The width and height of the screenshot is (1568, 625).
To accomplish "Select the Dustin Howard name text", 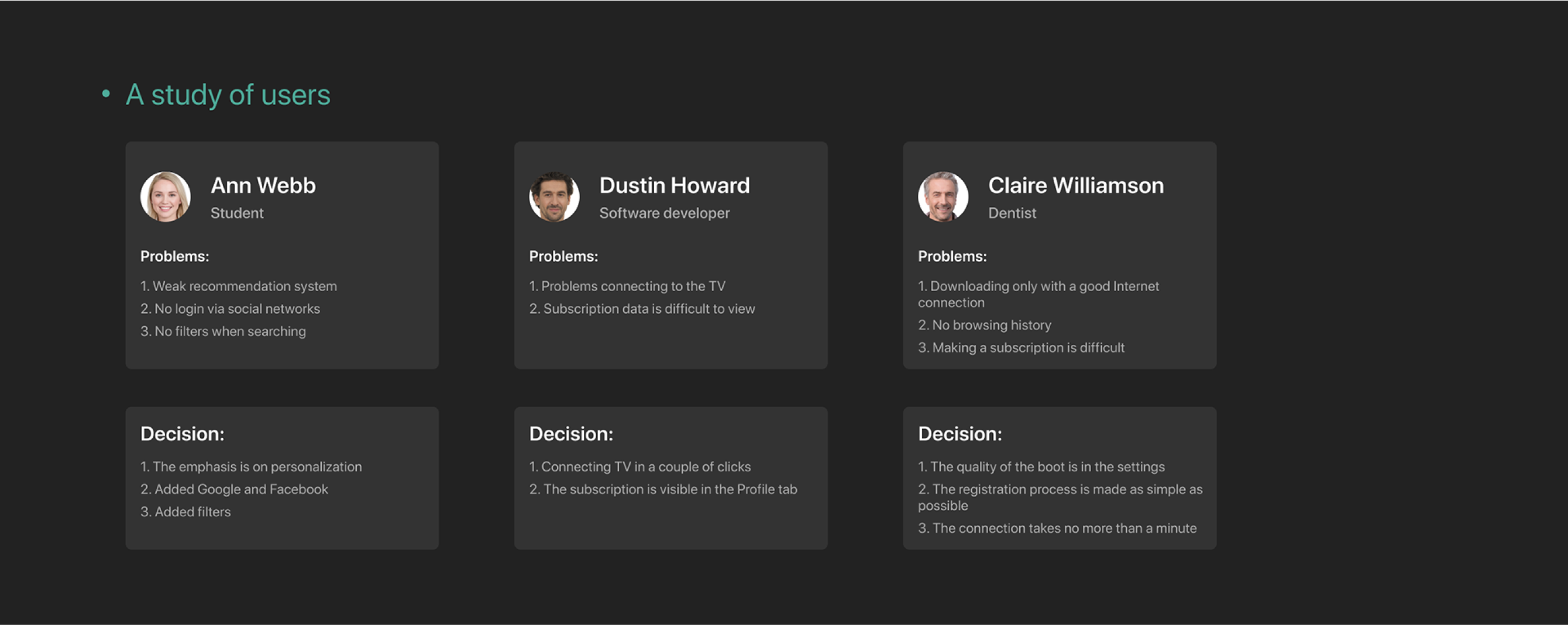I will pyautogui.click(x=675, y=185).
